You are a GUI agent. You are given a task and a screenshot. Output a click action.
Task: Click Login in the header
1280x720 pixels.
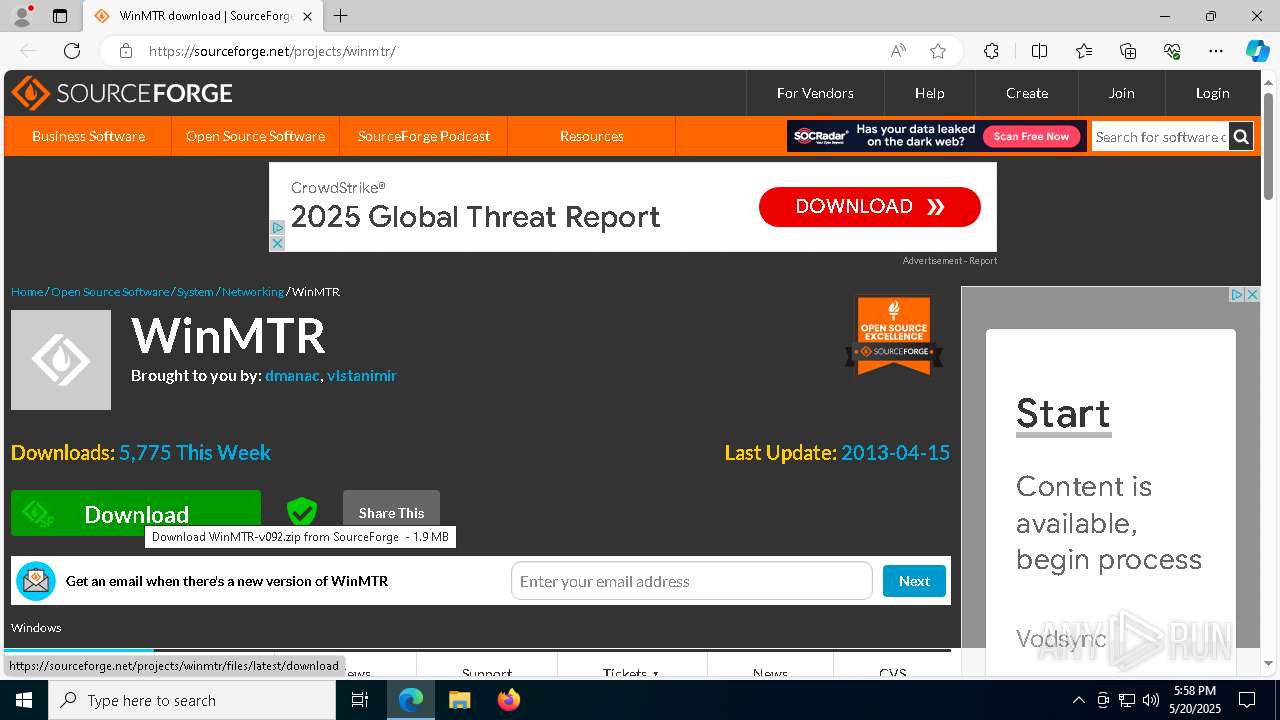point(1212,93)
